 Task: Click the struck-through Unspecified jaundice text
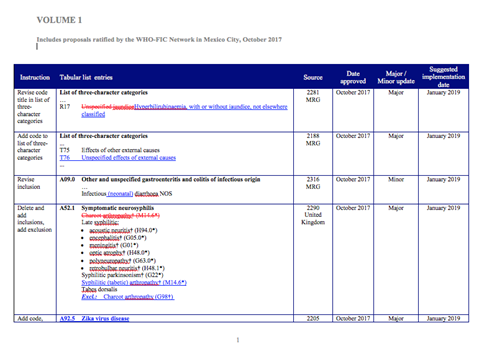[x=108, y=107]
